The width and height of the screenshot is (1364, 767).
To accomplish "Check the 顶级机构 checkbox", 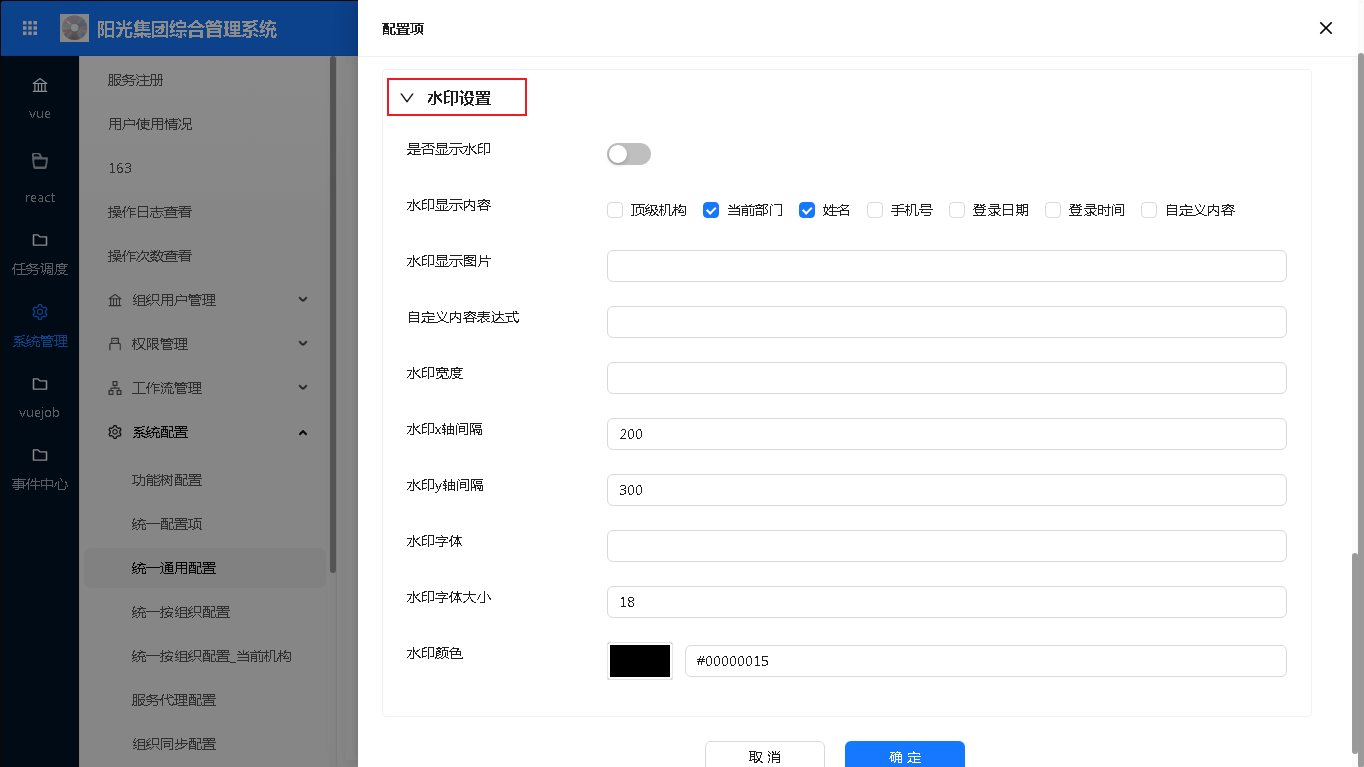I will 615,210.
